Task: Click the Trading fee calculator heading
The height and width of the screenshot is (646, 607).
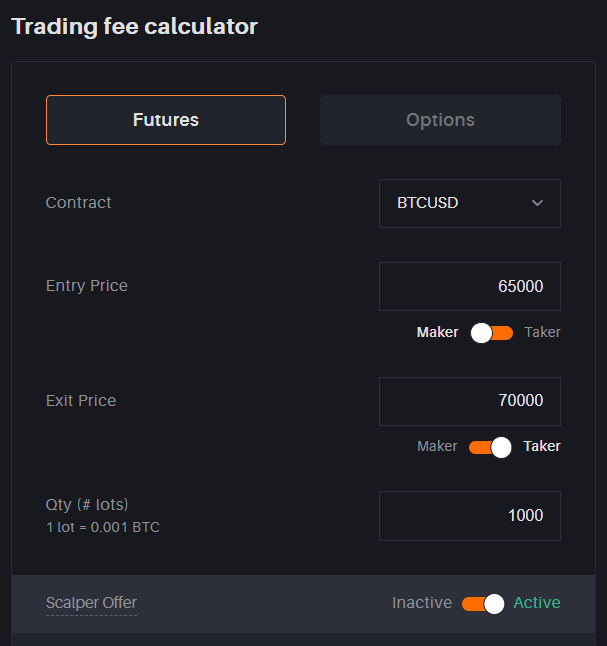Action: tap(134, 27)
